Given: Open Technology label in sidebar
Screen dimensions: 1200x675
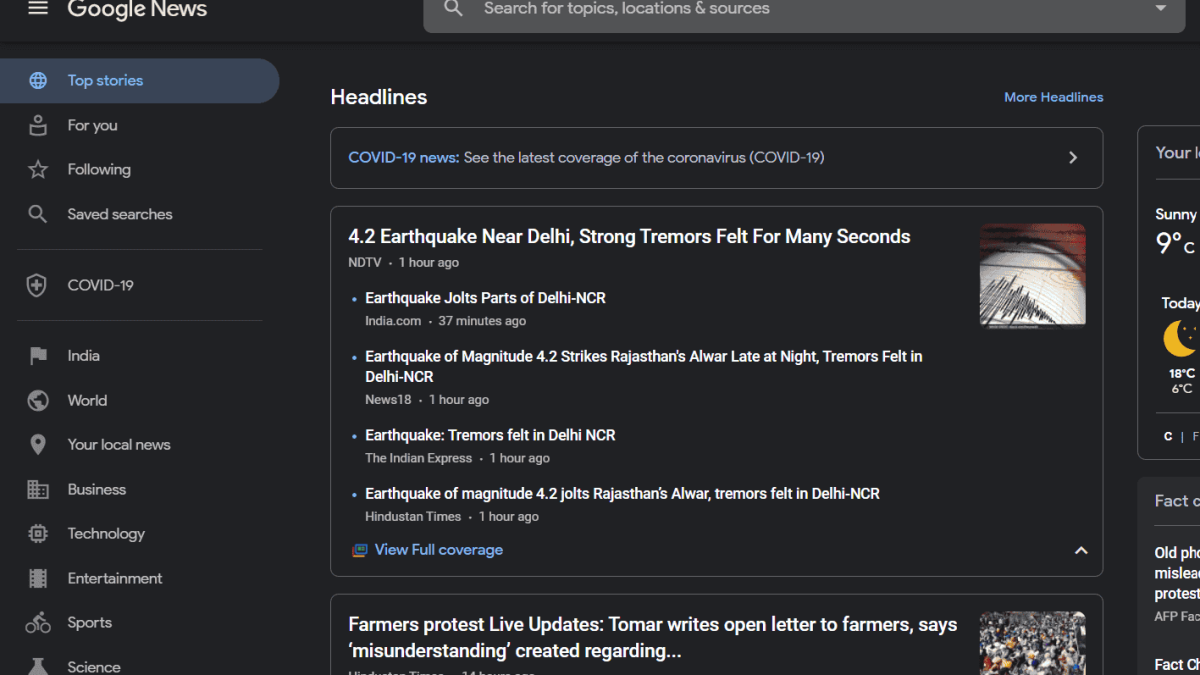Looking at the screenshot, I should click(106, 534).
